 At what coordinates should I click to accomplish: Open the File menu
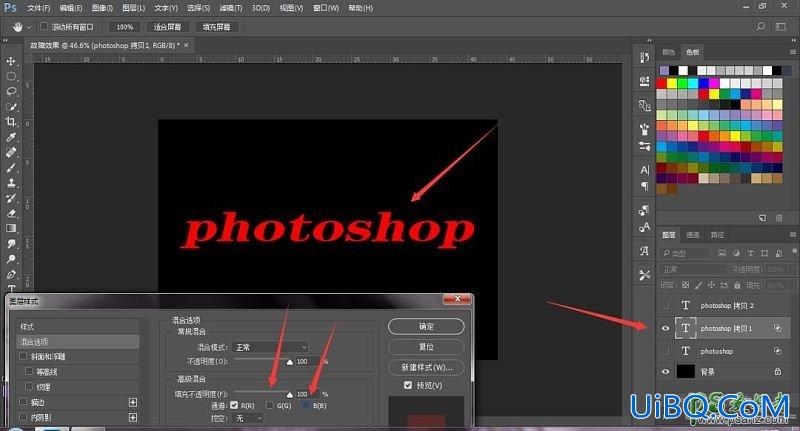[39, 8]
